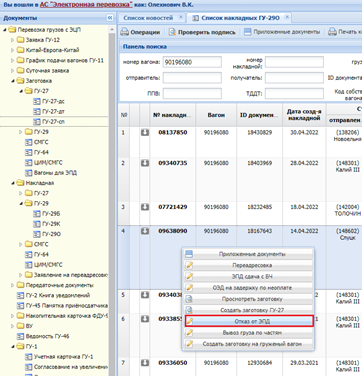Collapse the Заготовка folder
The width and height of the screenshot is (362, 376).
[x=13, y=81]
